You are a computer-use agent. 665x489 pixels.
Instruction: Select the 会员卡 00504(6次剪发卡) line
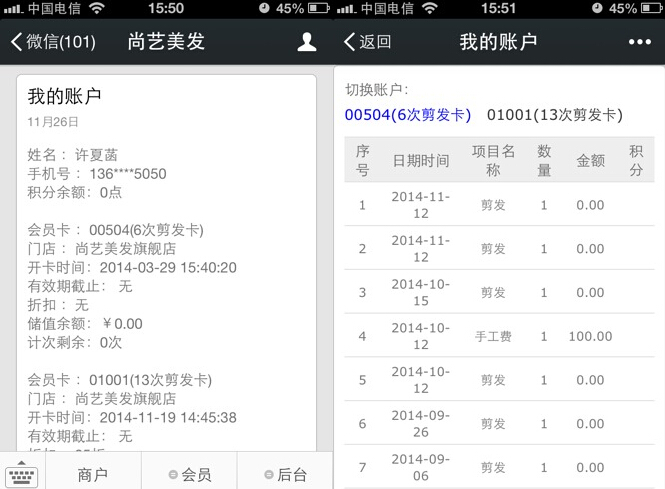click(x=115, y=230)
